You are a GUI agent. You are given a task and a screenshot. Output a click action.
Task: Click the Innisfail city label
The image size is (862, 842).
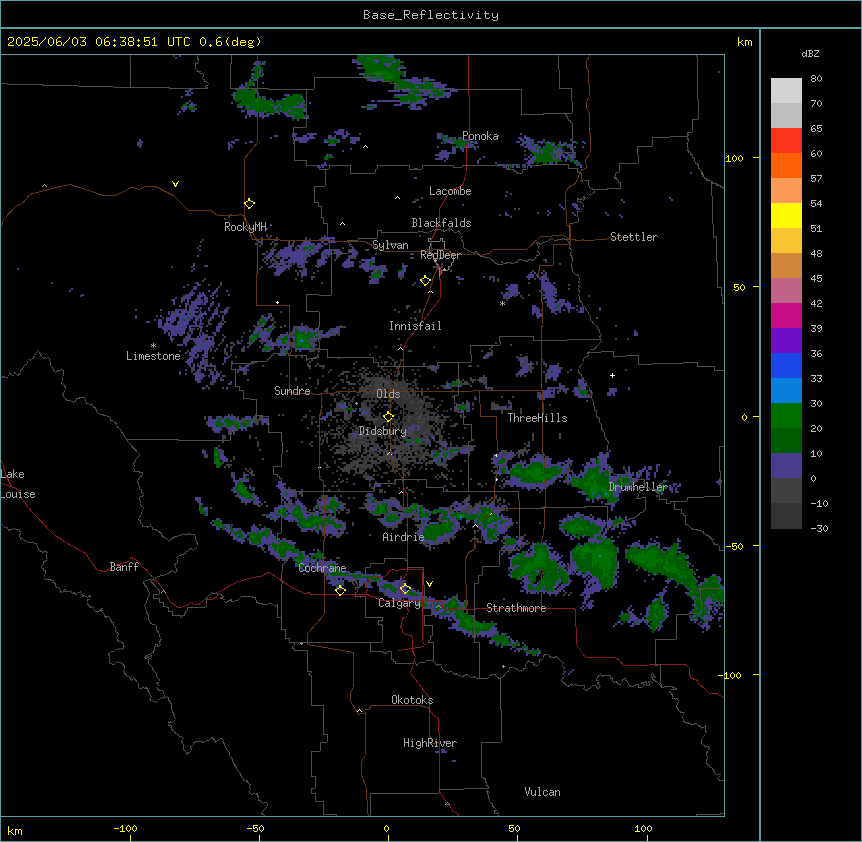[x=415, y=326]
